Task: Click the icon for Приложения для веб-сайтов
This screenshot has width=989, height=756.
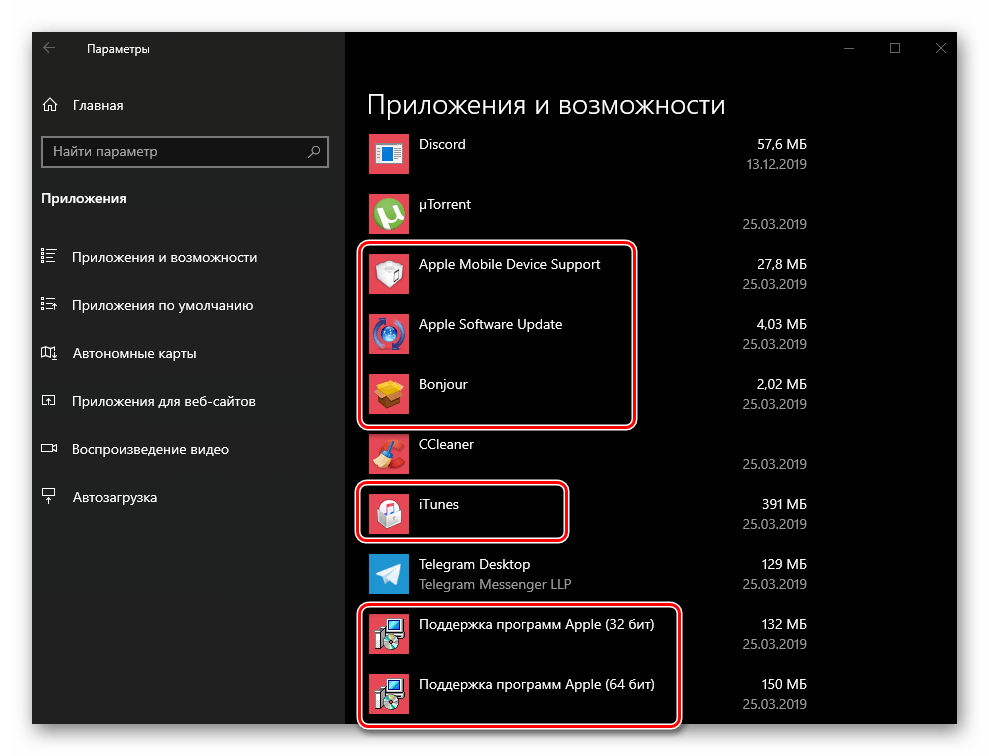Action: tap(49, 400)
